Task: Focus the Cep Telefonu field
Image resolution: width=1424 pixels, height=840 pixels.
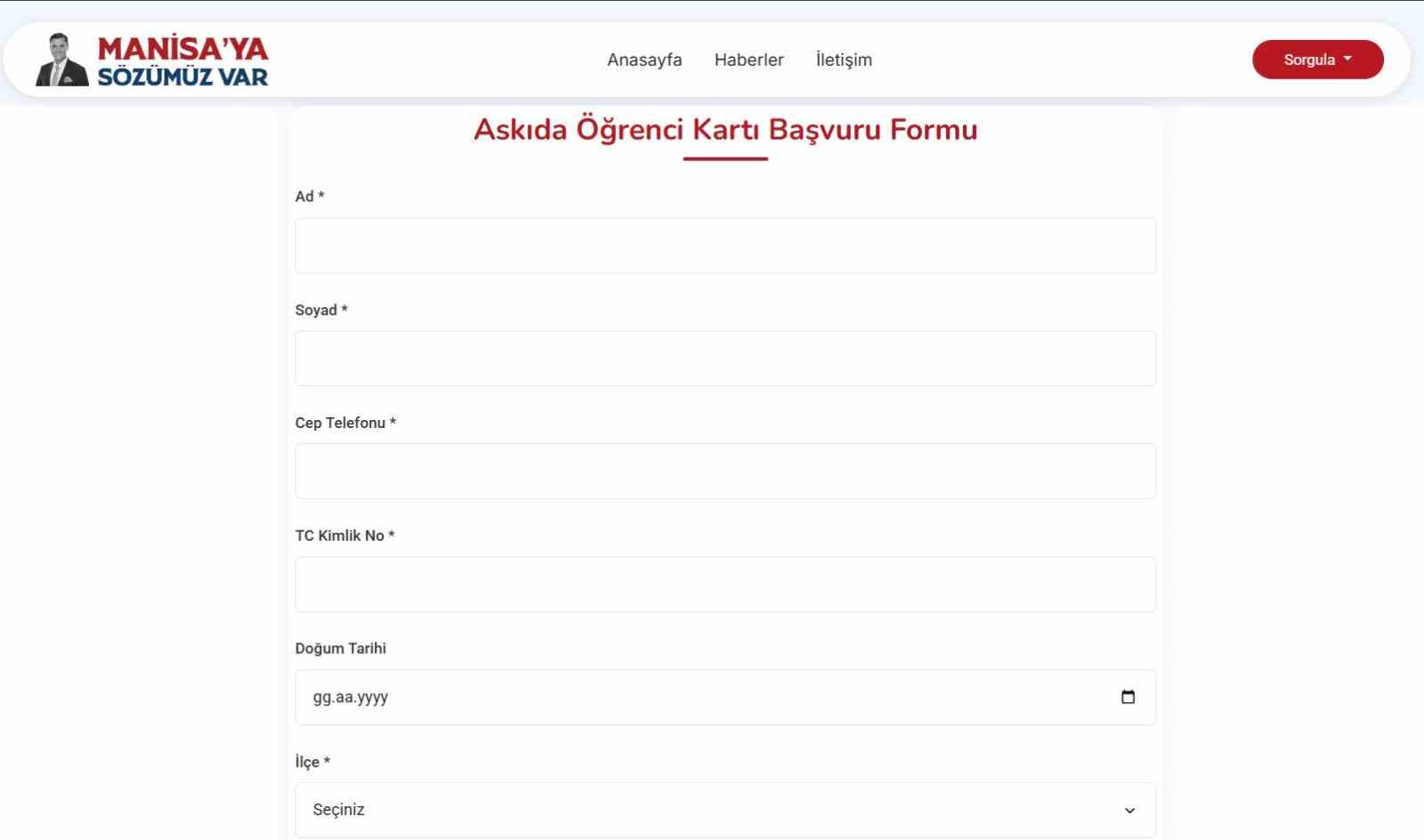Action: coord(725,471)
